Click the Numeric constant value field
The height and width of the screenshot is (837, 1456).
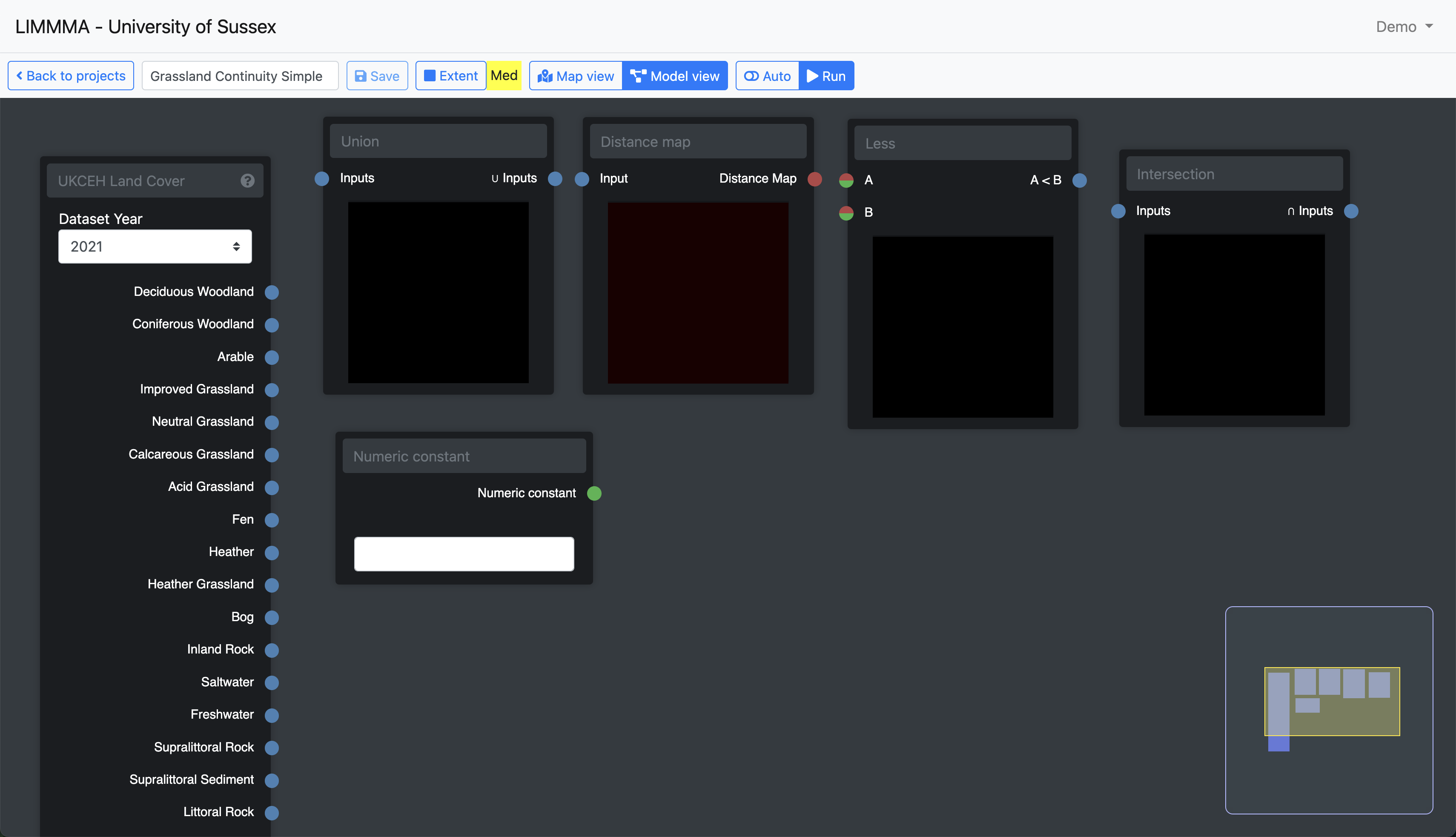coord(464,553)
